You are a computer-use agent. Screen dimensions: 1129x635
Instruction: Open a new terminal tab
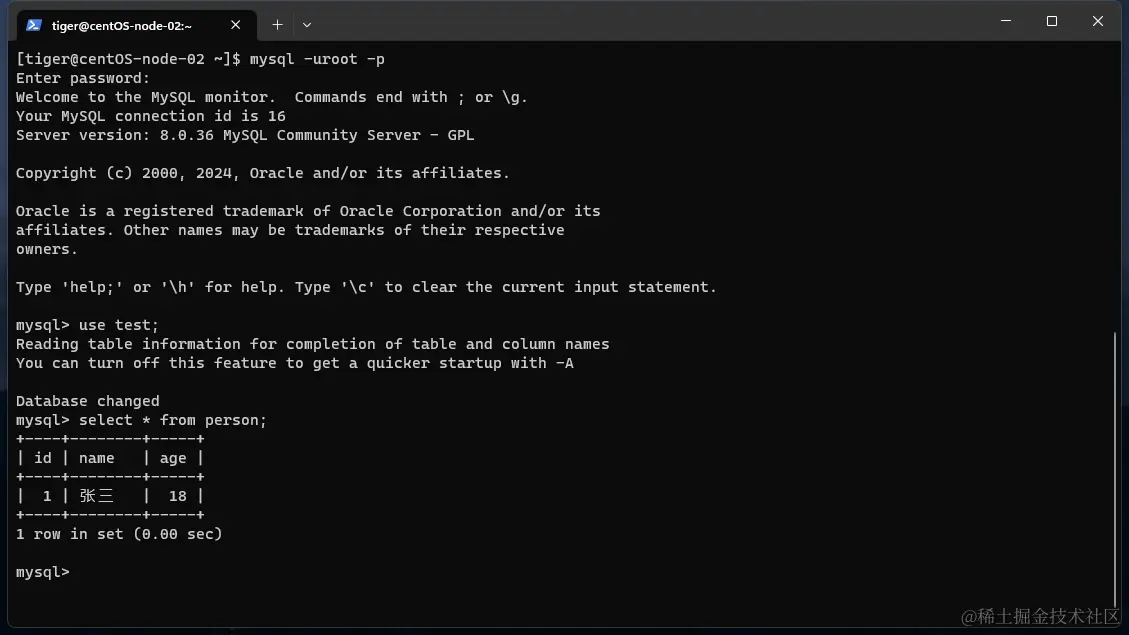[277, 25]
